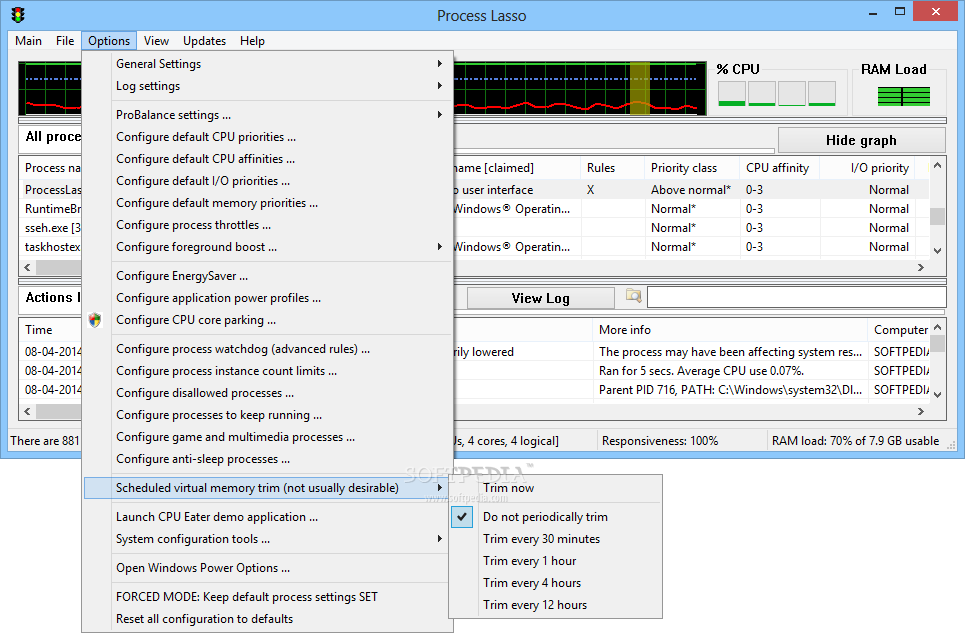Viewport: 965px width, 633px height.
Task: Click the Above normal* priority cell
Action: point(691,190)
